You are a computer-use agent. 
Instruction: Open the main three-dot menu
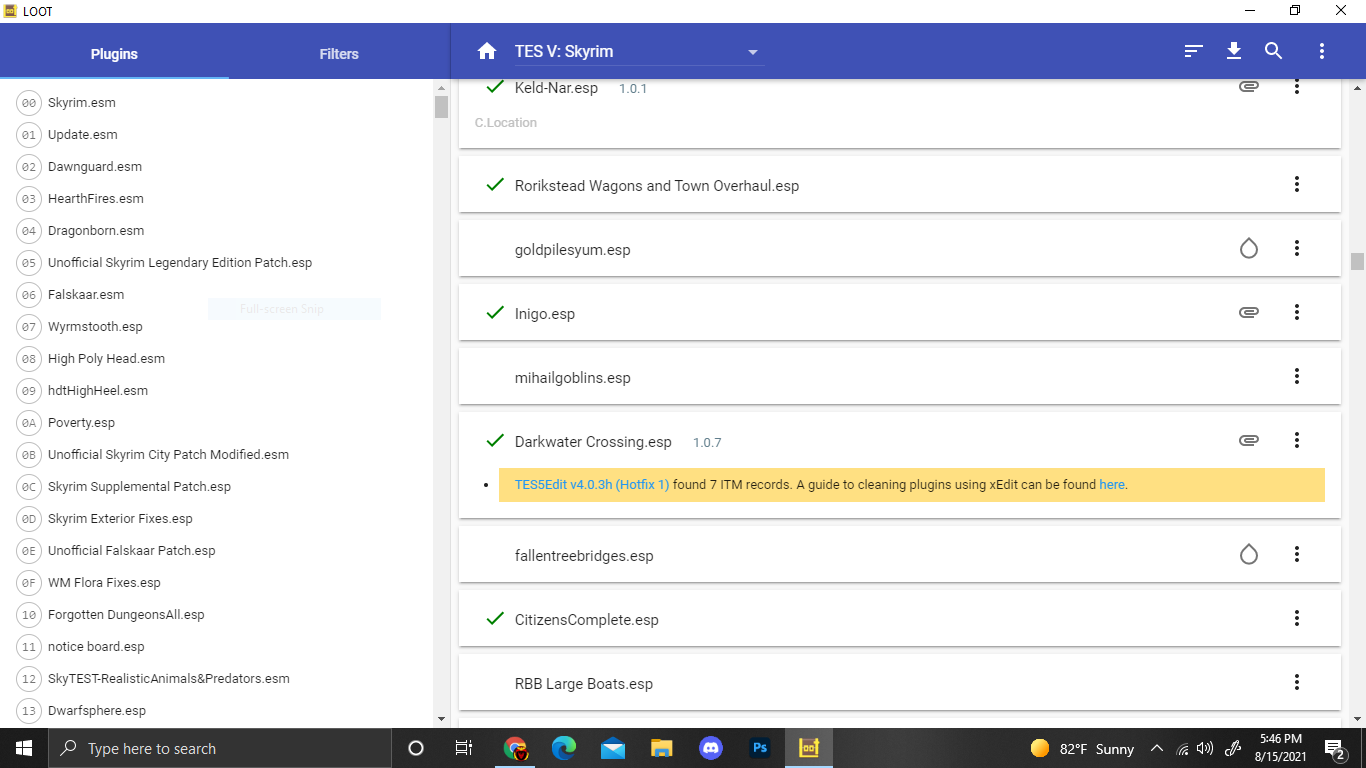click(x=1322, y=51)
